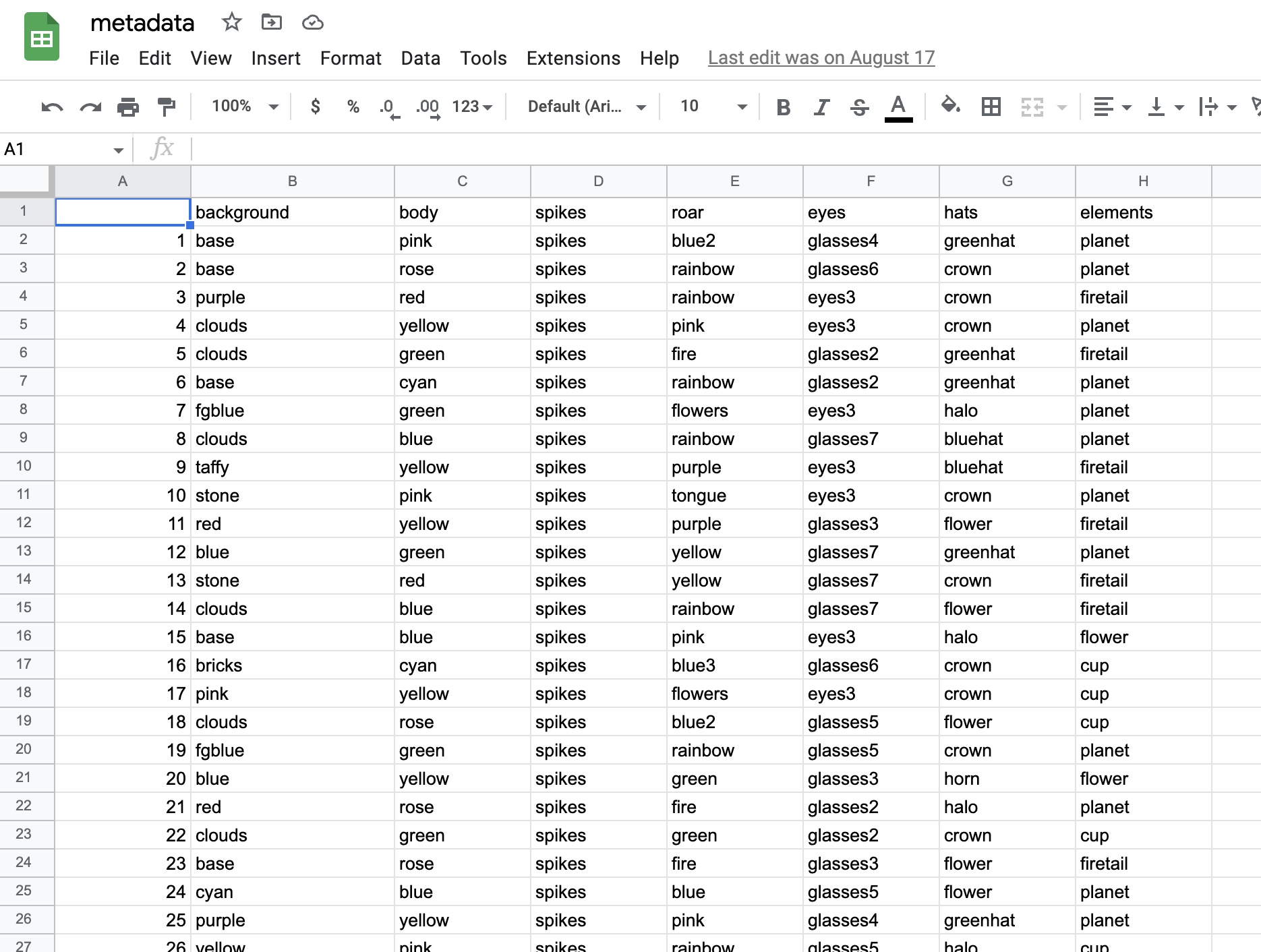This screenshot has height=952, width=1261.
Task: Open the Extensions menu
Action: click(573, 58)
